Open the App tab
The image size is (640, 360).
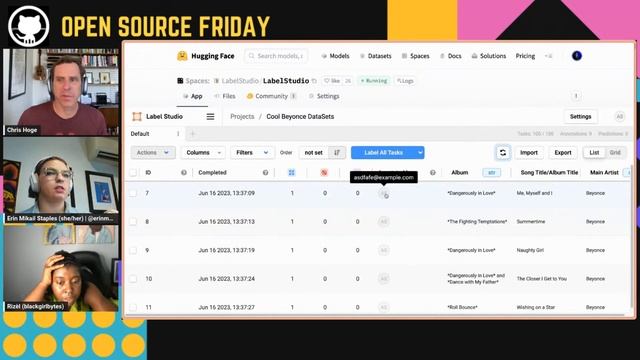192,96
